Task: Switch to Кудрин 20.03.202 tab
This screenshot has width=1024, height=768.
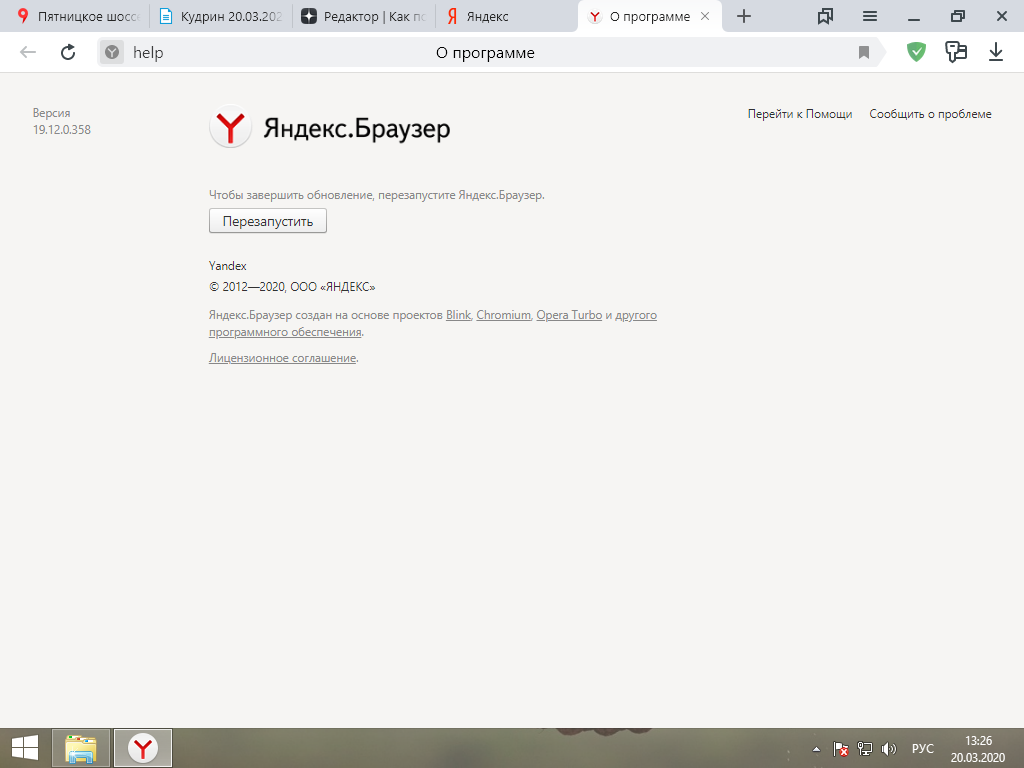Action: point(221,16)
